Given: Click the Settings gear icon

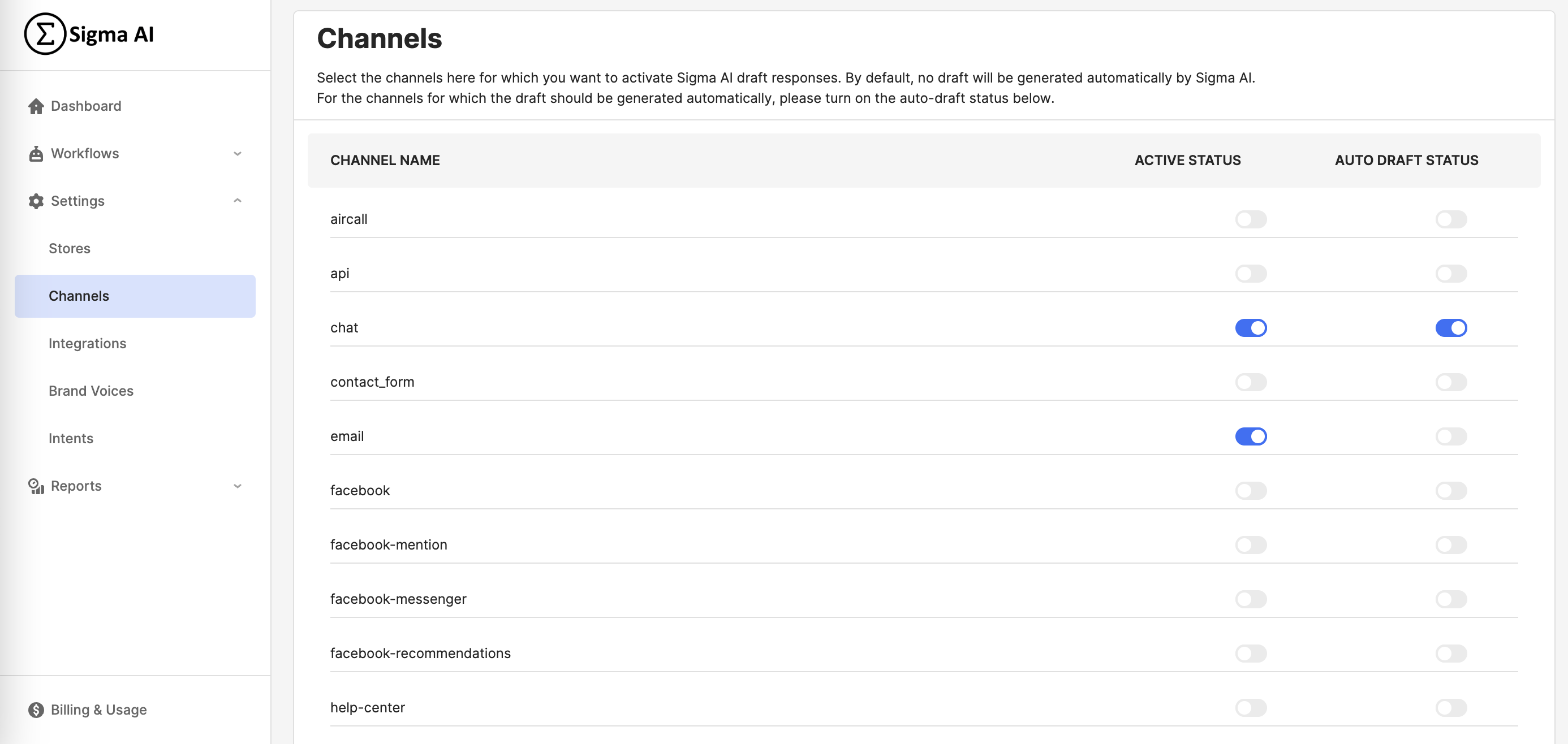Looking at the screenshot, I should (x=36, y=201).
